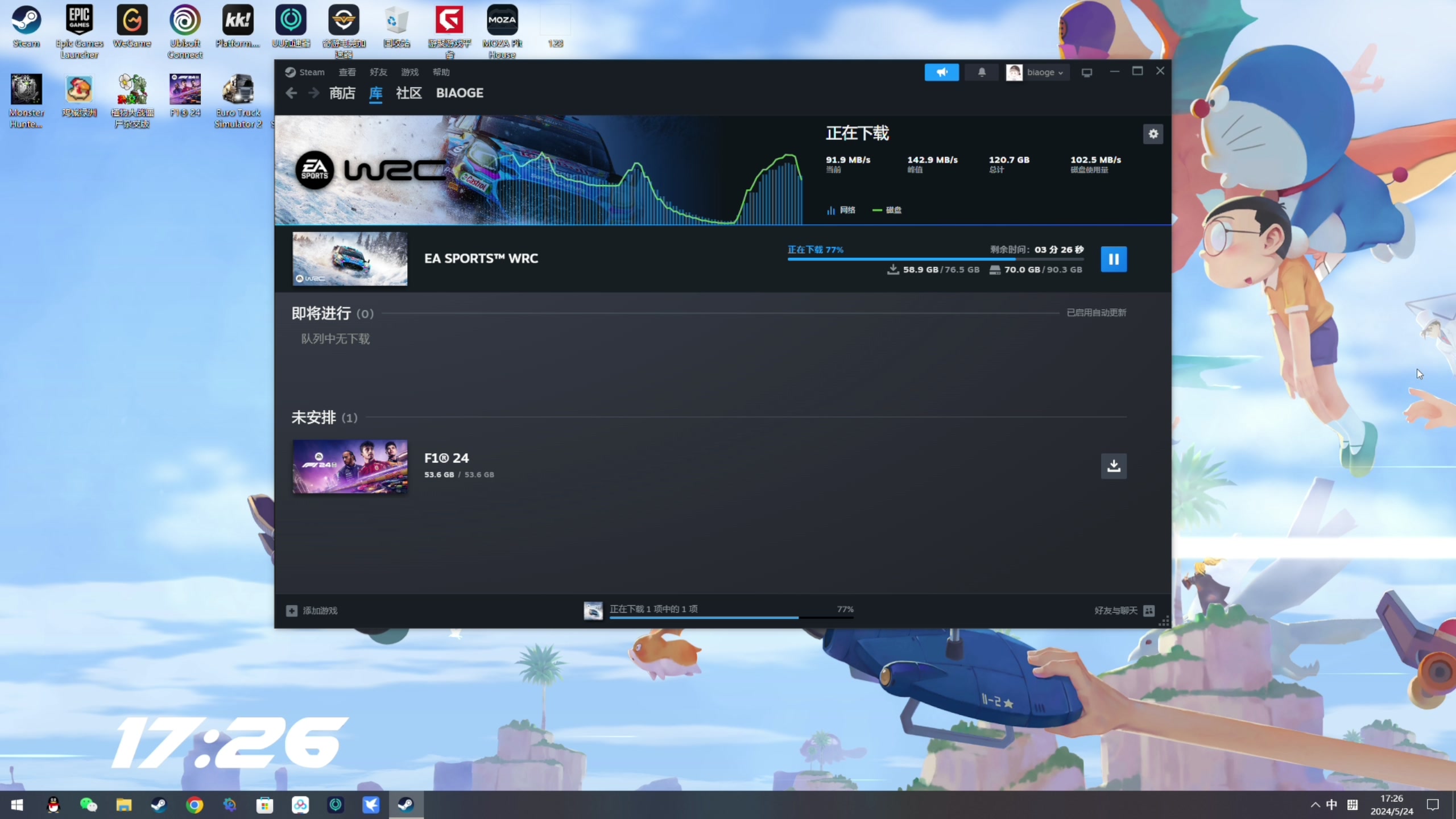Open 好友与聊天 friends and chat
Image resolution: width=1456 pixels, height=819 pixels.
tap(1124, 610)
